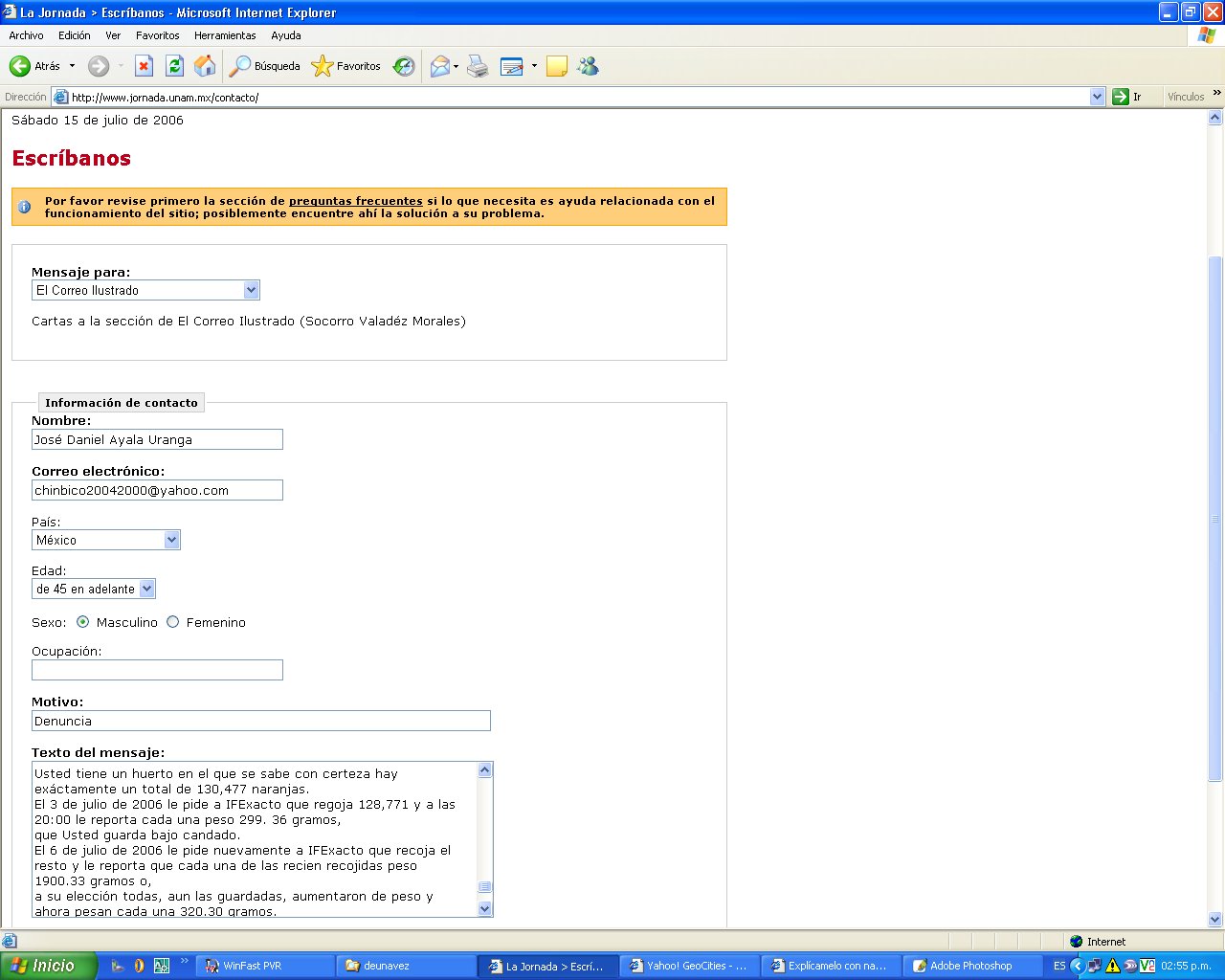This screenshot has height=980, width=1225.
Task: Open the Búsqueda search magnifier
Action: tap(240, 66)
